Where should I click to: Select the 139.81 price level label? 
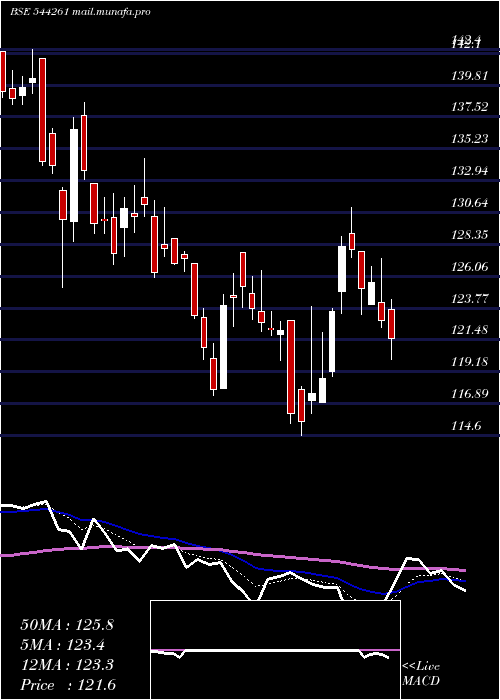(x=469, y=76)
